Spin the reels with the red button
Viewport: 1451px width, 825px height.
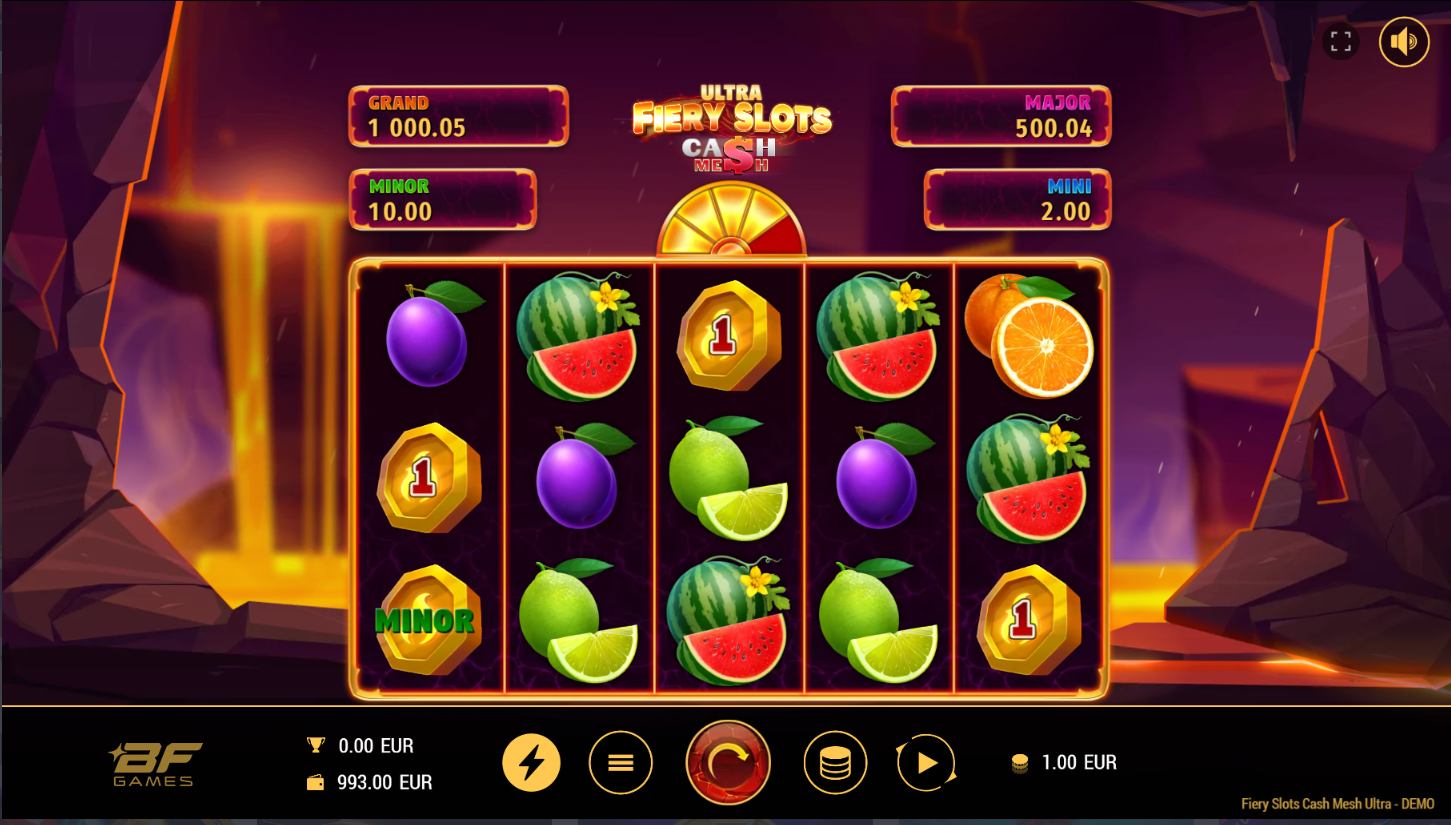[x=728, y=763]
